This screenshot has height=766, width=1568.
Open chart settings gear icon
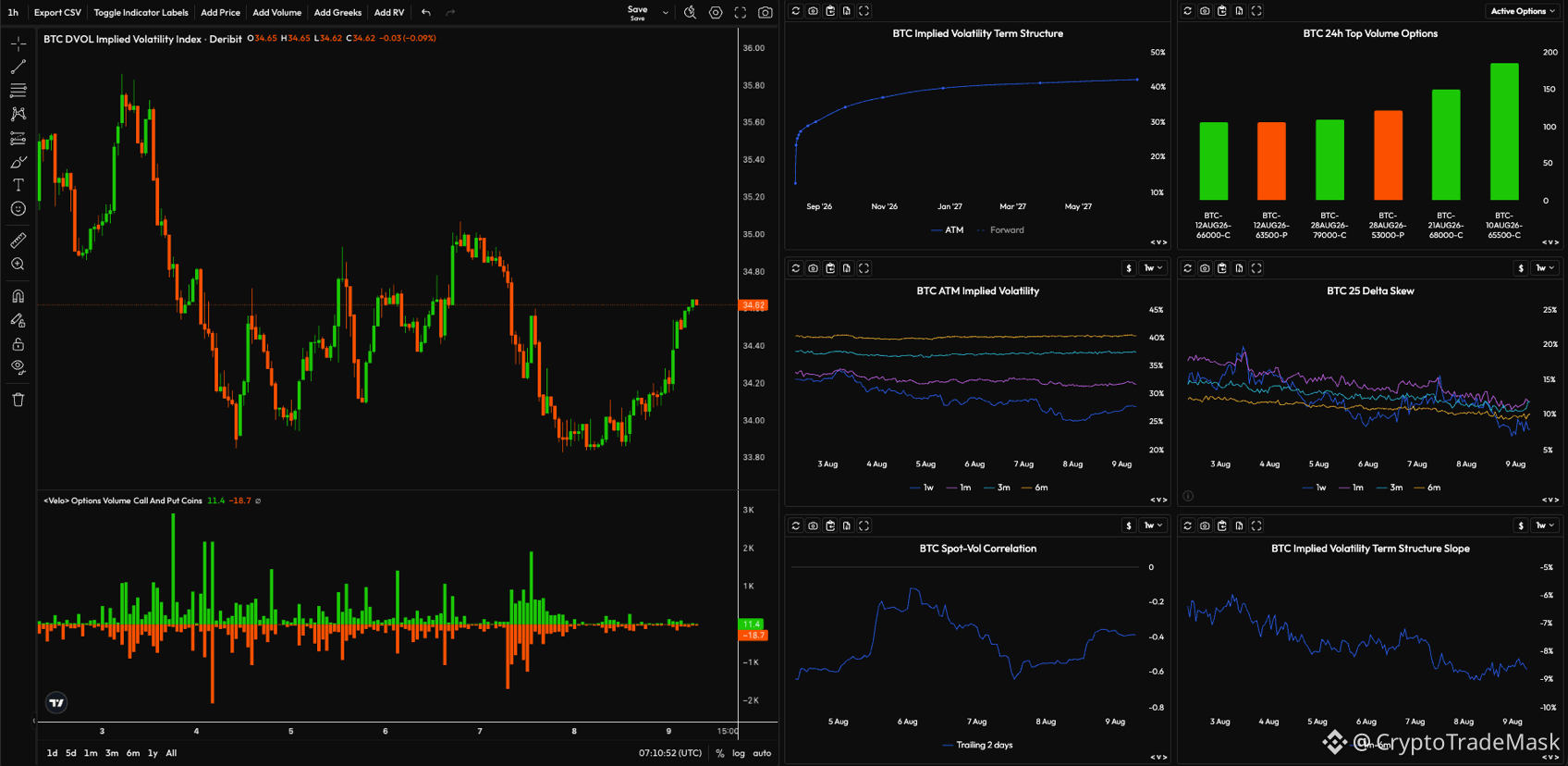tap(716, 12)
